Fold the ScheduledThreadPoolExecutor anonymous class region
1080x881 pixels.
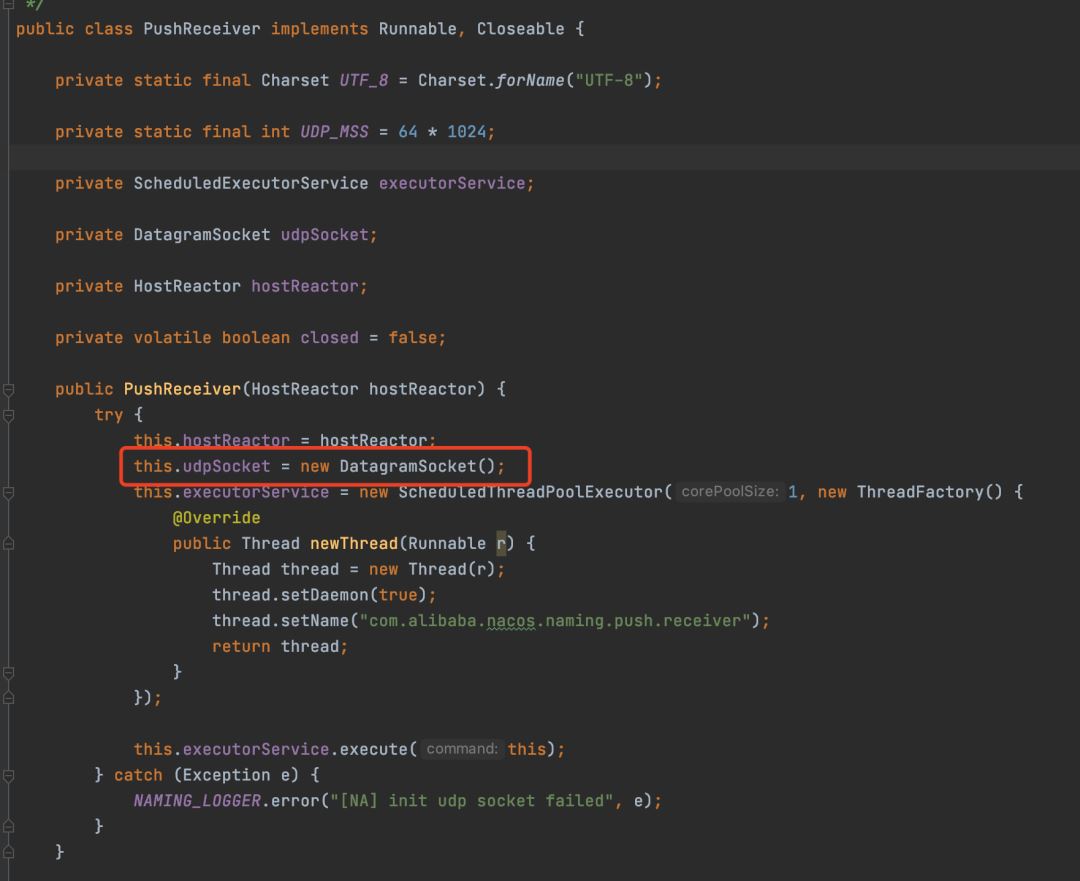pyautogui.click(x=8, y=493)
